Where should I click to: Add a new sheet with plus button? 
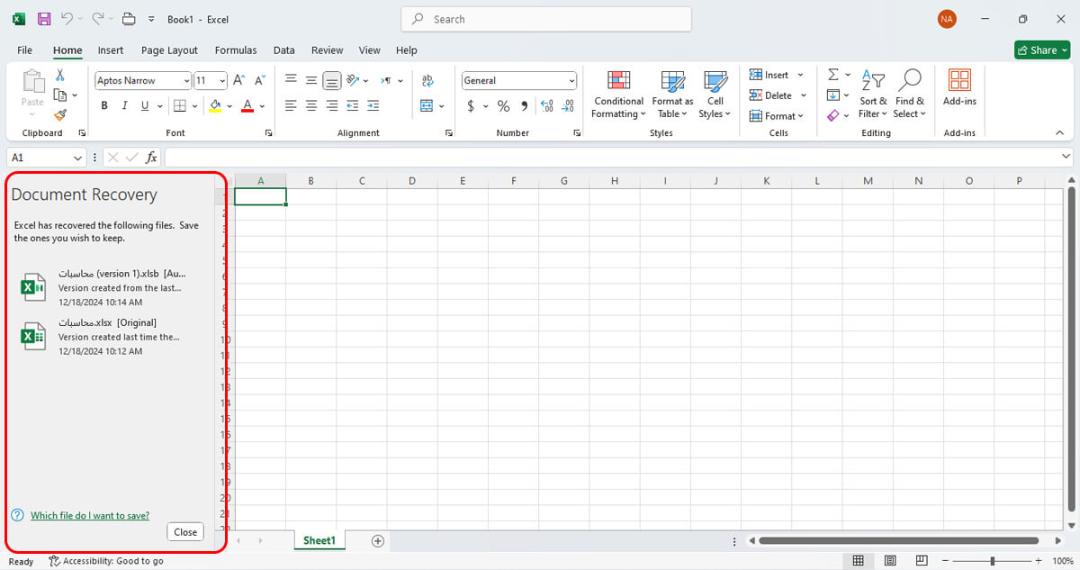[x=377, y=540]
